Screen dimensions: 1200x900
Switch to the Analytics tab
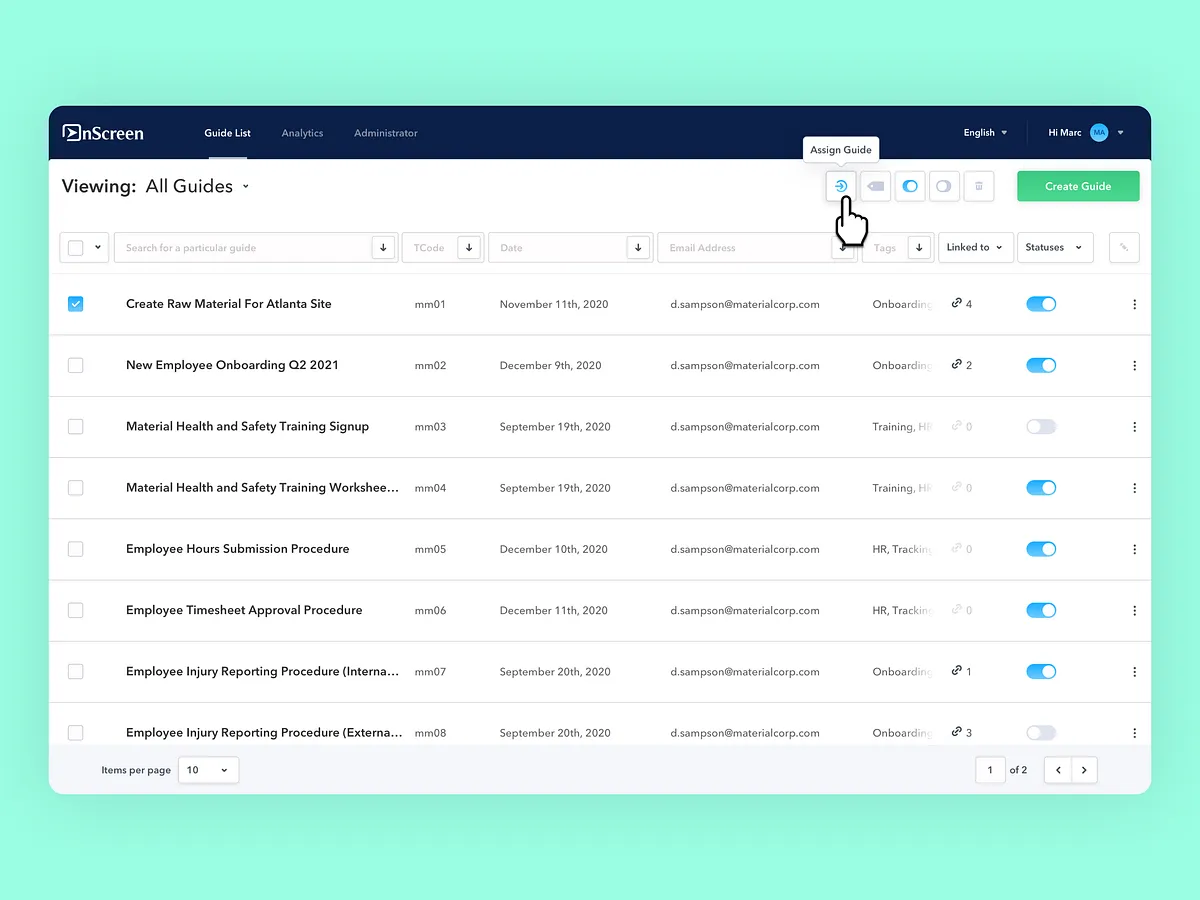tap(302, 132)
